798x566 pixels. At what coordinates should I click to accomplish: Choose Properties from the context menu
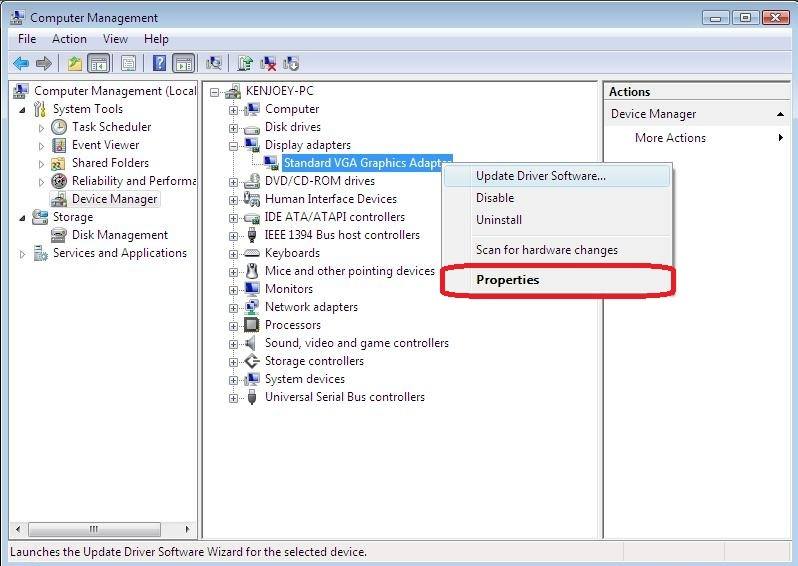507,280
